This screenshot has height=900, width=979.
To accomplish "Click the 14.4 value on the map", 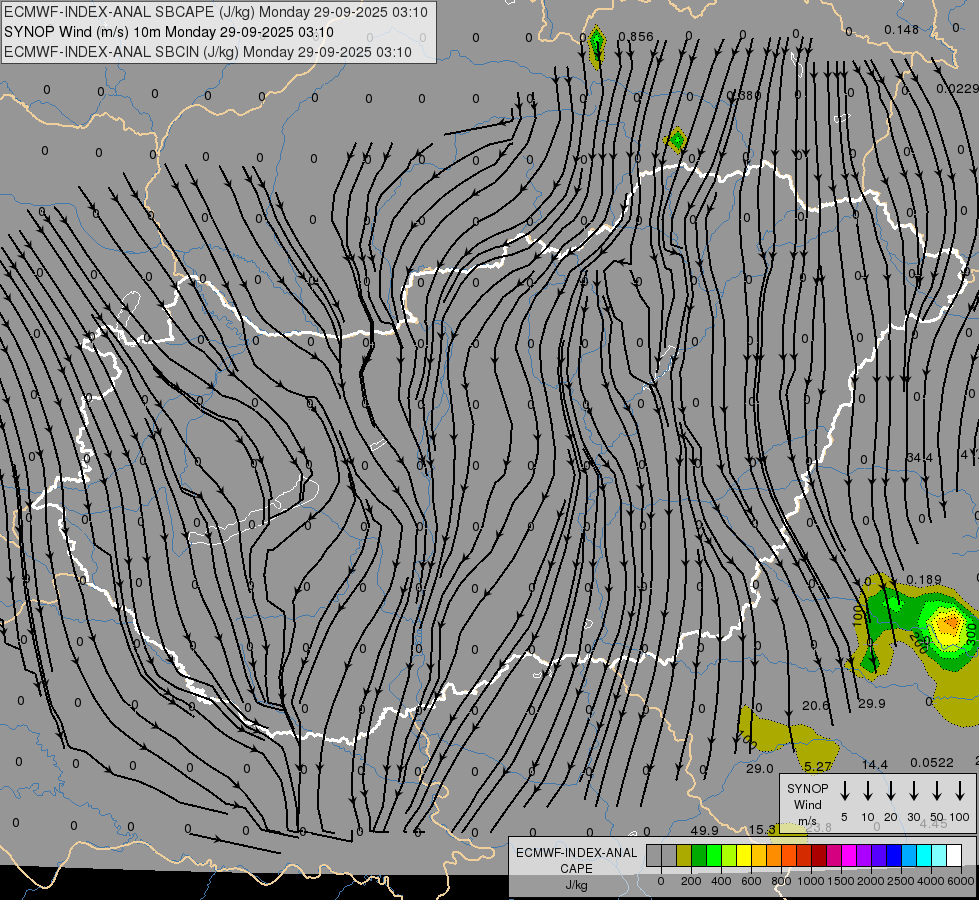I will [x=875, y=764].
